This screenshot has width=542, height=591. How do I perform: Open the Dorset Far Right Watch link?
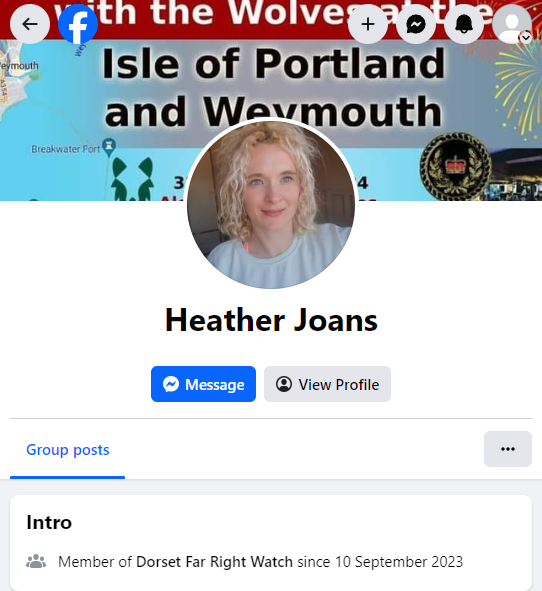[214, 562]
